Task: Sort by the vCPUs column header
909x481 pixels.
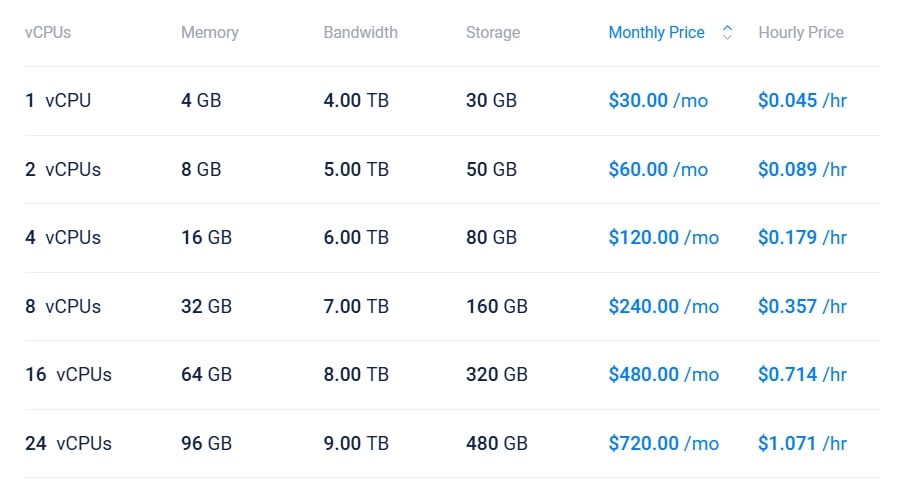Action: click(48, 33)
